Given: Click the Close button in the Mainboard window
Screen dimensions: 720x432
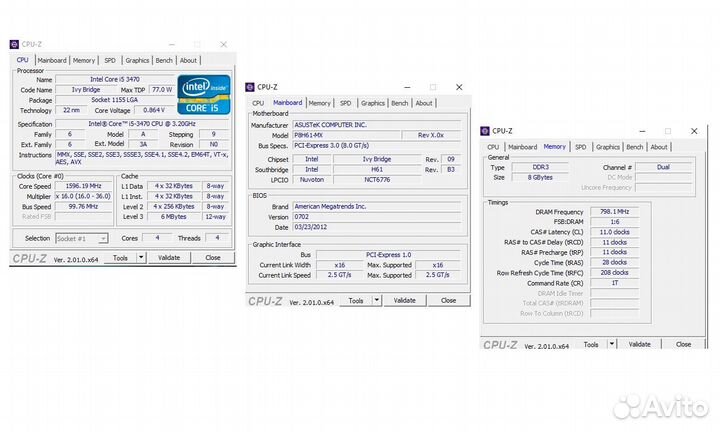Looking at the screenshot, I should pyautogui.click(x=449, y=301).
